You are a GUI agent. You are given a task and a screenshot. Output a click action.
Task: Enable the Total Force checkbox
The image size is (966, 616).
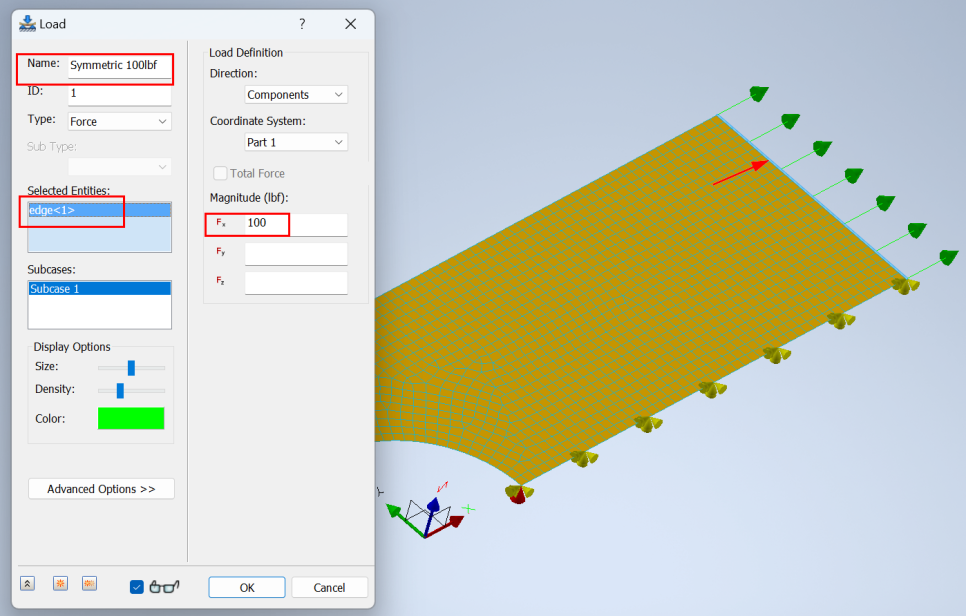click(220, 173)
